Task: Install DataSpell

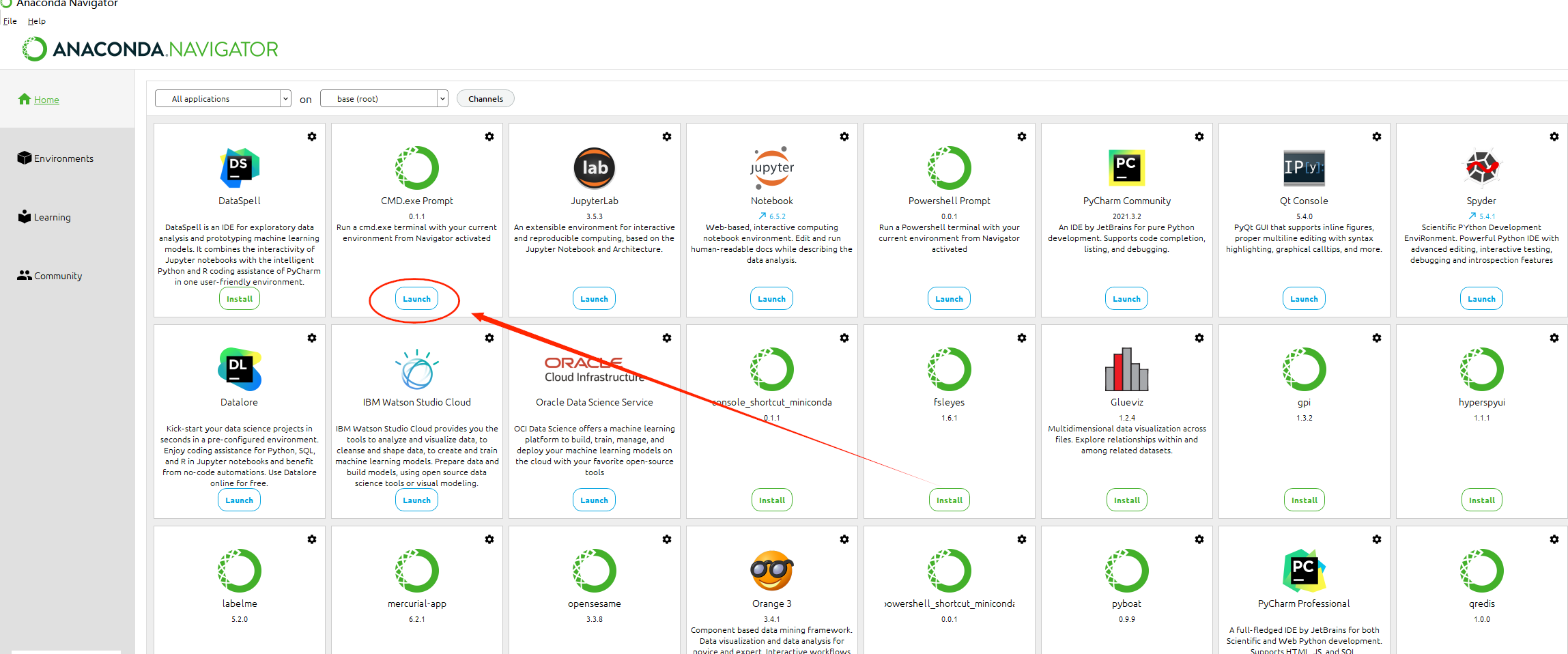Action: coord(240,299)
